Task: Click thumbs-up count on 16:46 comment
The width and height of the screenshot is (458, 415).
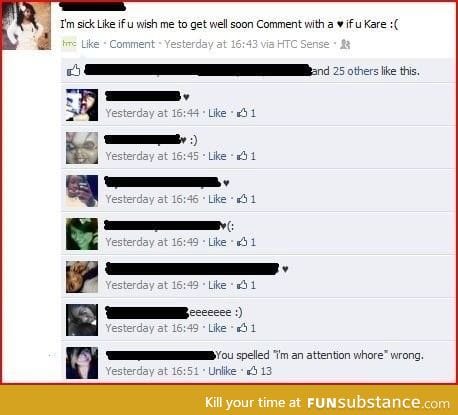Action: pyautogui.click(x=246, y=199)
